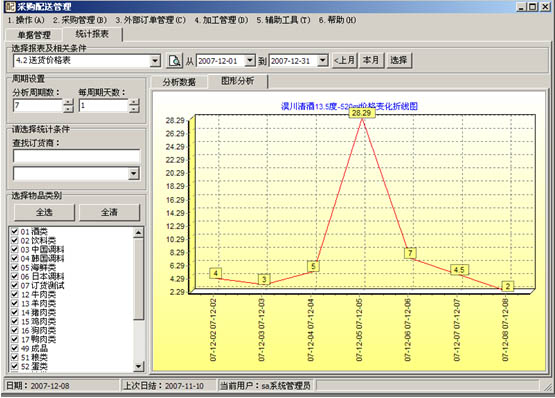This screenshot has width=555, height=398.
Task: Click the 上月 previous month button
Action: (344, 61)
